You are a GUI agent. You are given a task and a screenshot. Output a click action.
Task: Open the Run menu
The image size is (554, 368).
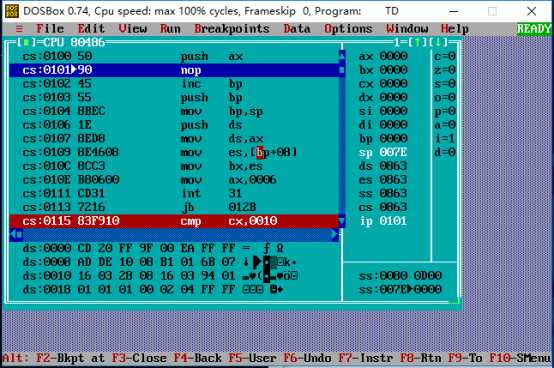point(170,29)
